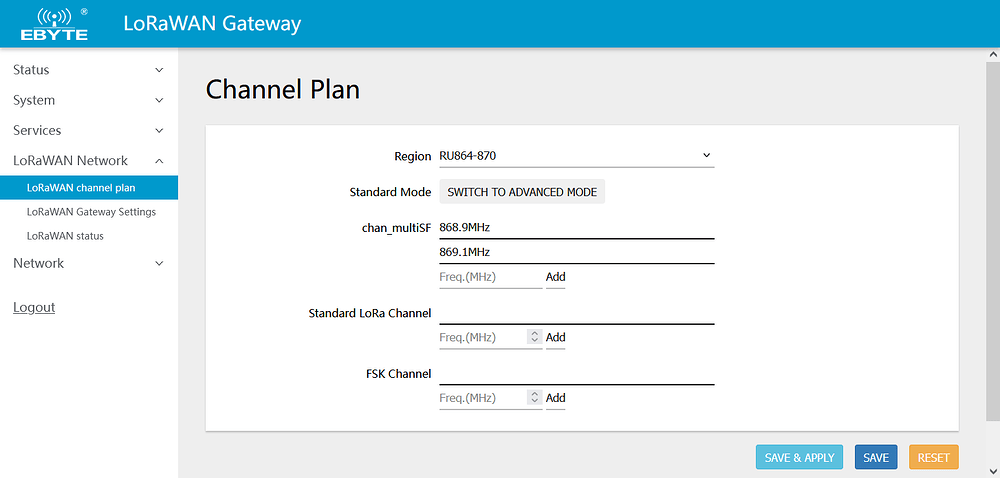1000x478 pixels.
Task: Collapse the LoRaWAN Network section
Action: point(88,161)
